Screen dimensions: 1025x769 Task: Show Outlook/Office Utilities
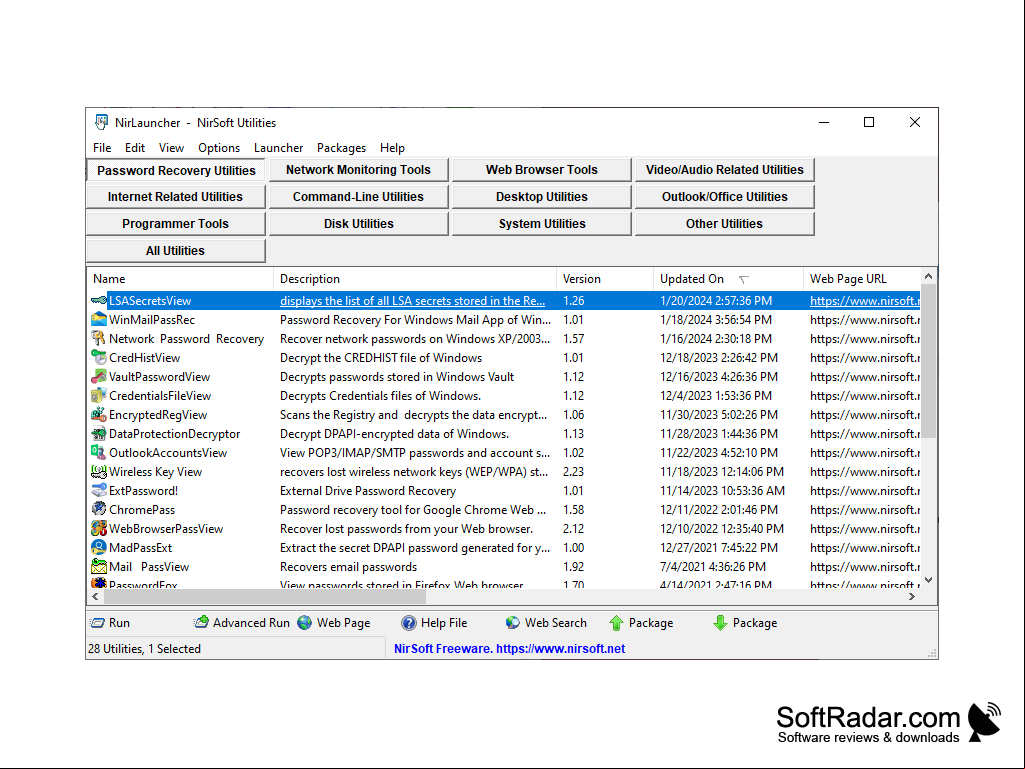pyautogui.click(x=724, y=197)
